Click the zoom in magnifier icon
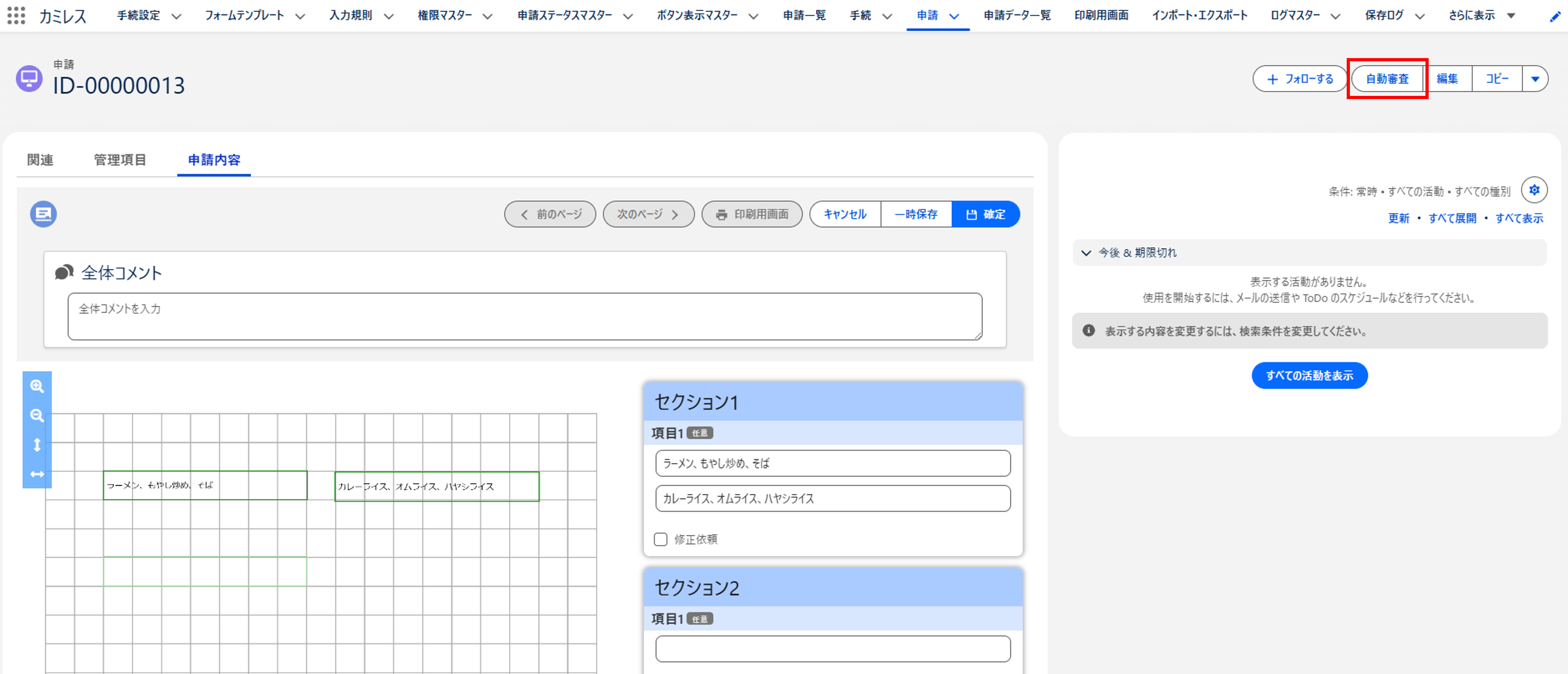Screen dimensions: 1568x674 click(37, 386)
